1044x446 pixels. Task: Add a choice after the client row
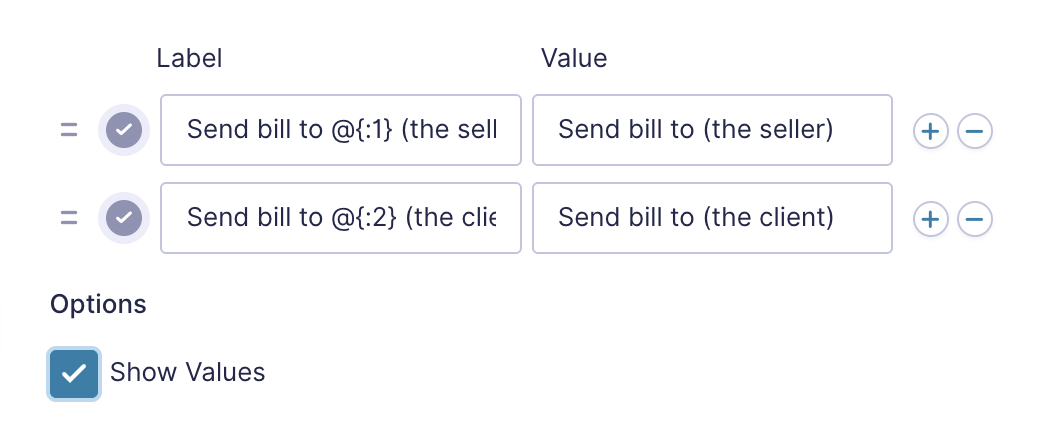(930, 218)
